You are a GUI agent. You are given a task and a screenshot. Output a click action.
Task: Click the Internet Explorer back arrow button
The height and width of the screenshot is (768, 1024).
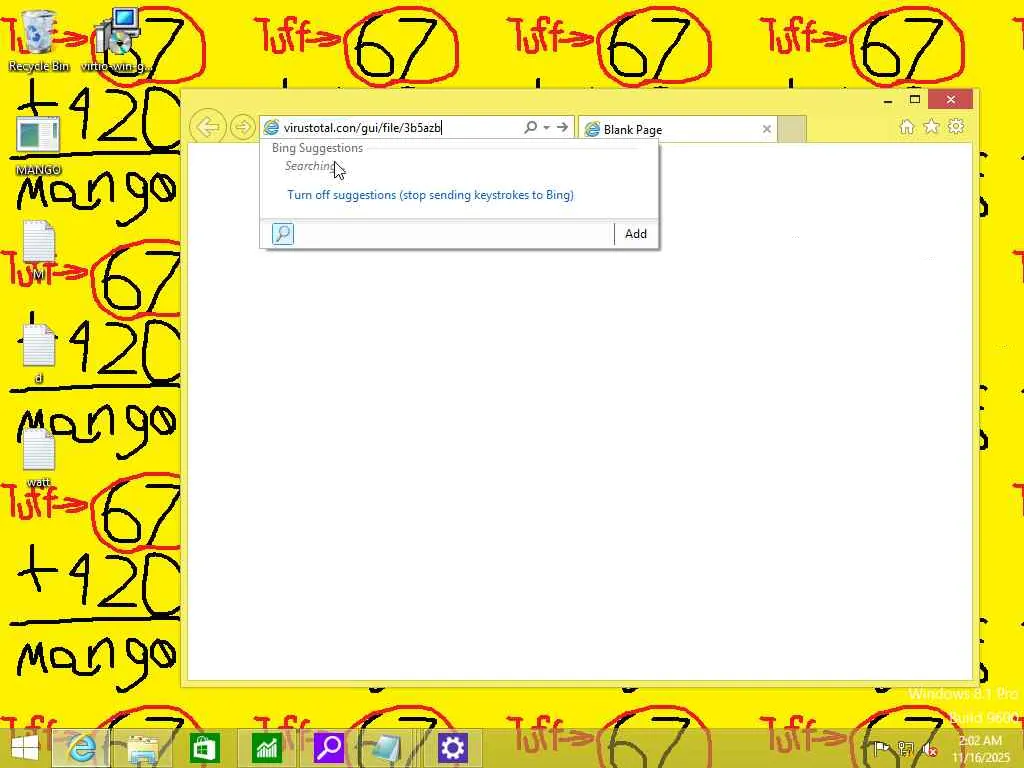click(x=208, y=127)
